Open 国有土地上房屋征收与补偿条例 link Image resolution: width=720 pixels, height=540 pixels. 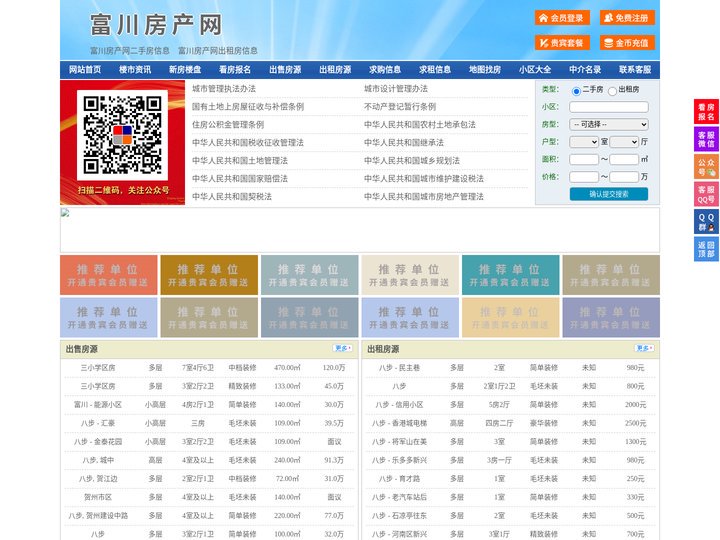[248, 107]
